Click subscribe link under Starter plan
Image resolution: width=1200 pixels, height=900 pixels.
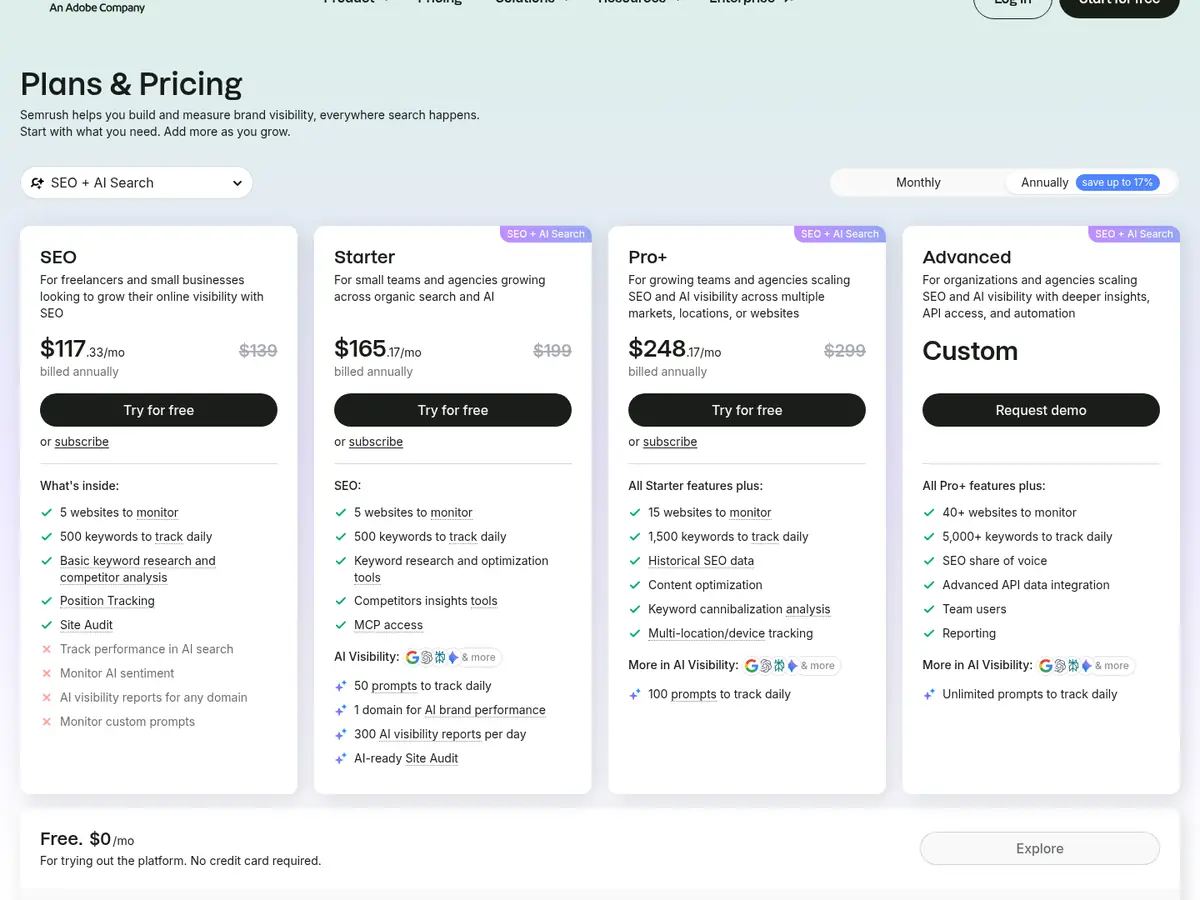(376, 442)
